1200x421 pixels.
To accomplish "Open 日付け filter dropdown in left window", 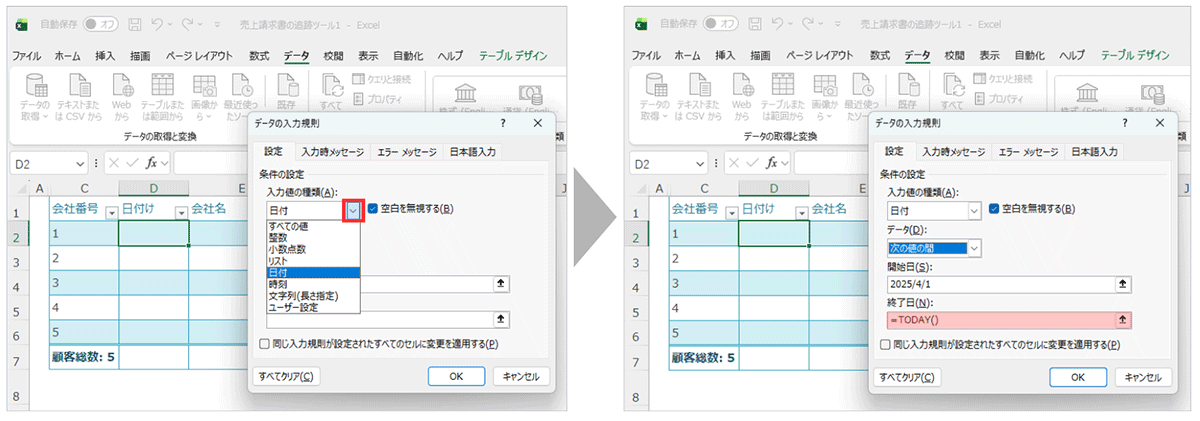I will (x=181, y=211).
